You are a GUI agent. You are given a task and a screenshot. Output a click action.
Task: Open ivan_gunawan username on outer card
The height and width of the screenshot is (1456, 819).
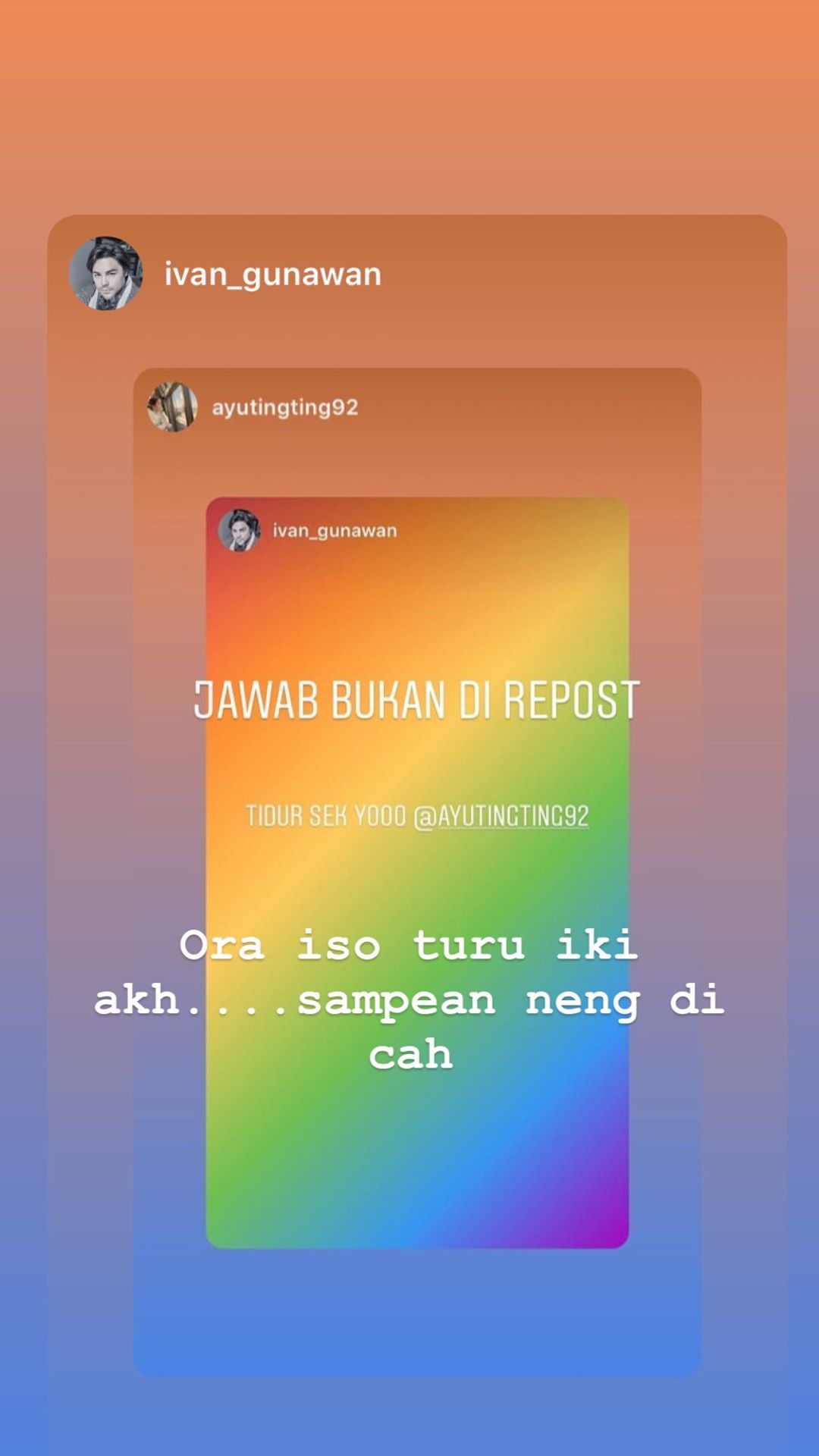click(273, 275)
